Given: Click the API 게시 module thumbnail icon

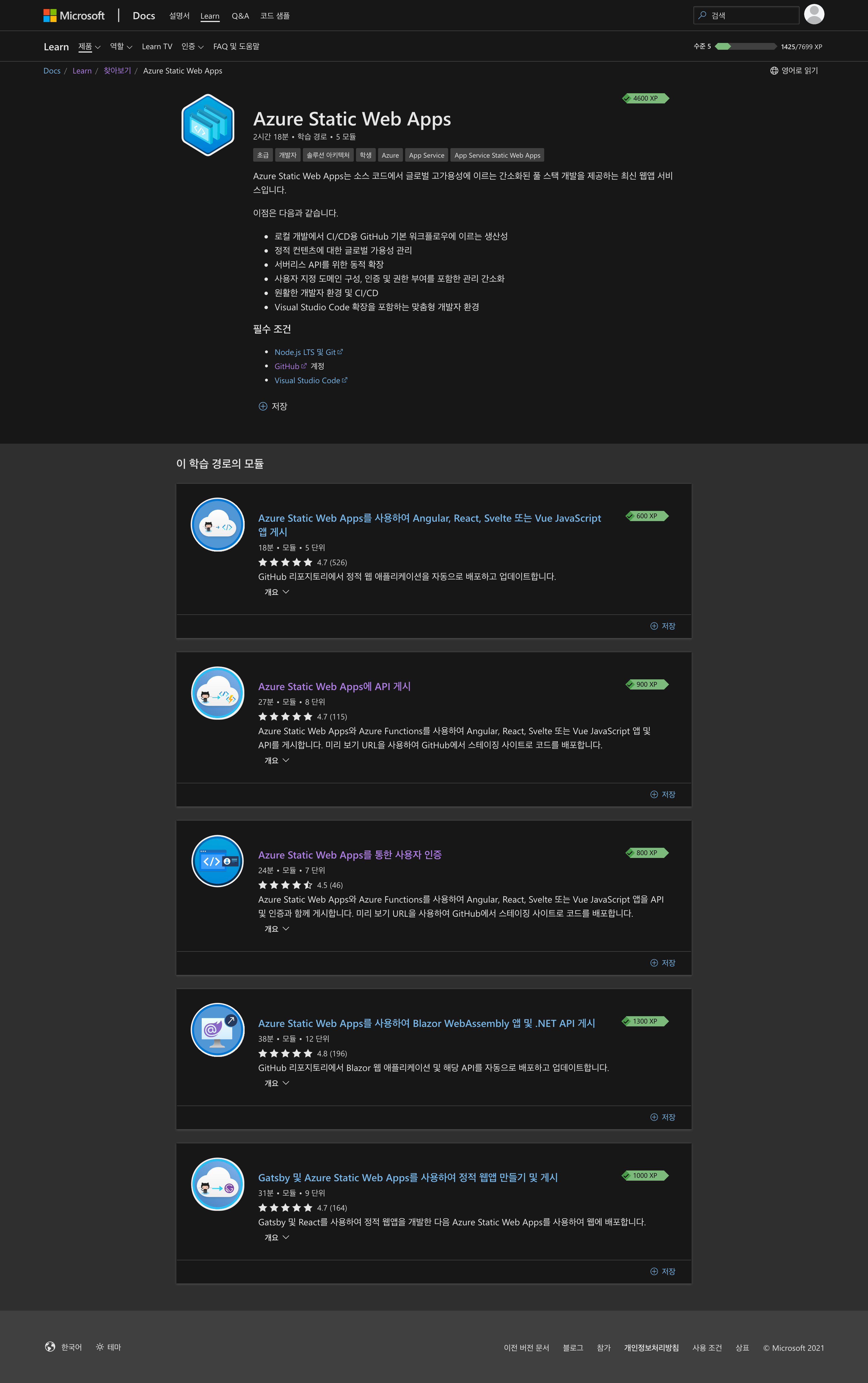Looking at the screenshot, I should pyautogui.click(x=217, y=693).
